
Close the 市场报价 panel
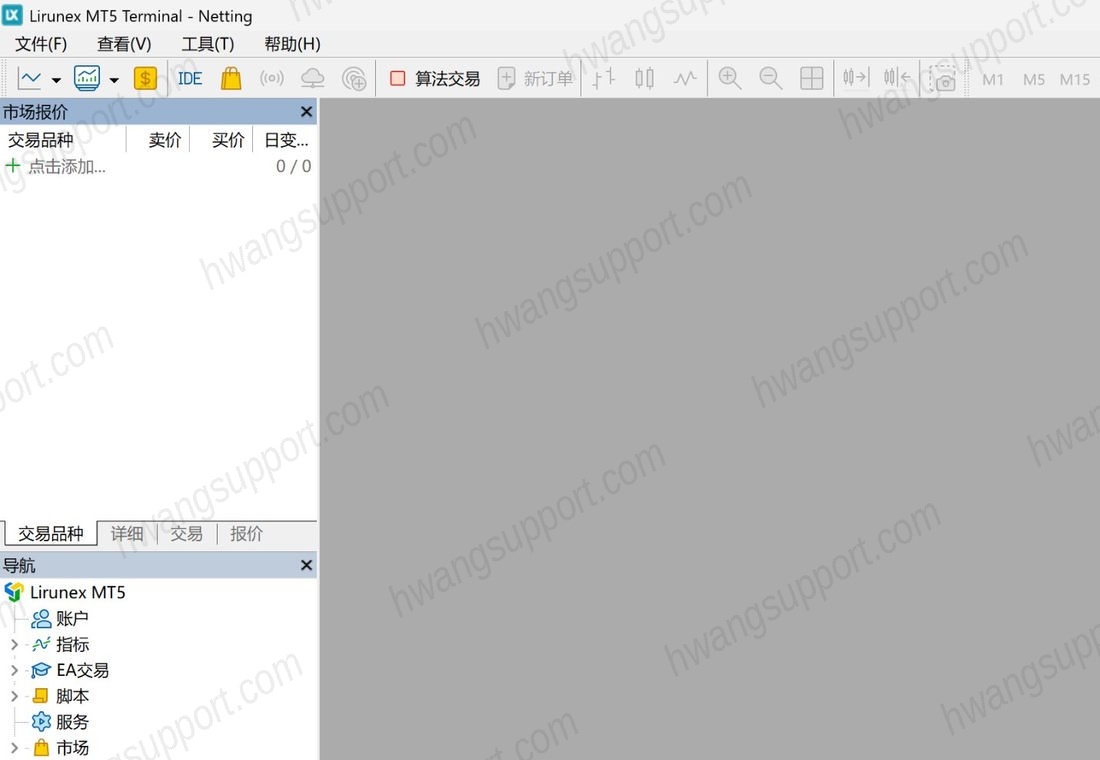click(x=307, y=112)
